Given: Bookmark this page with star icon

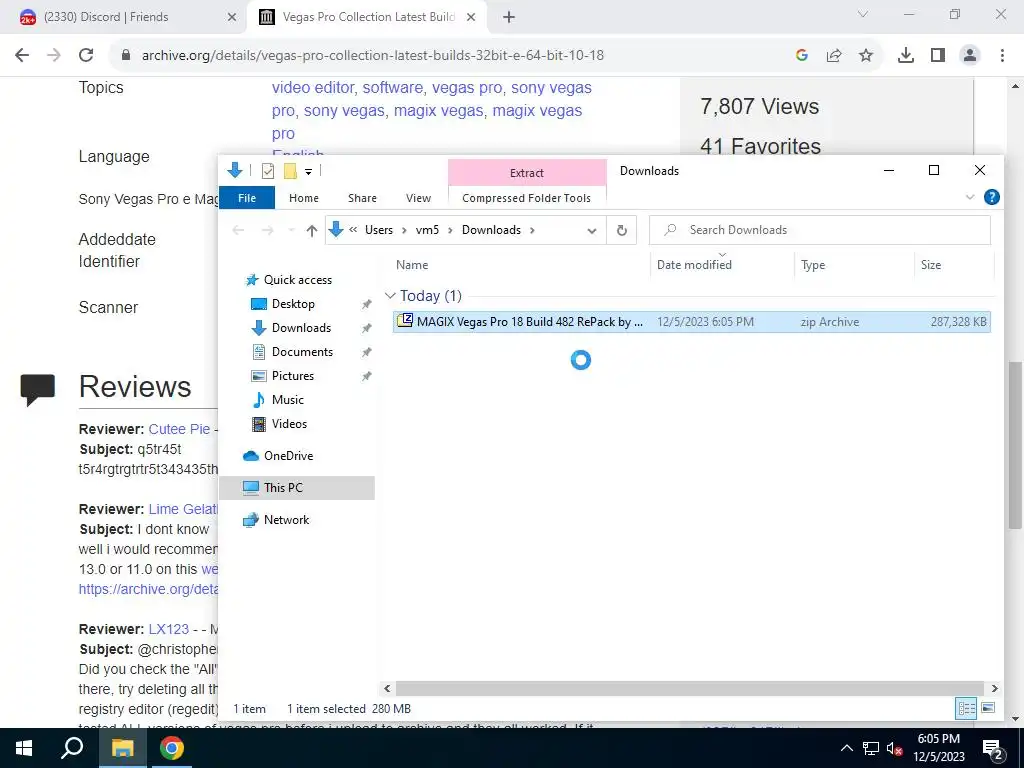Looking at the screenshot, I should (x=866, y=56).
